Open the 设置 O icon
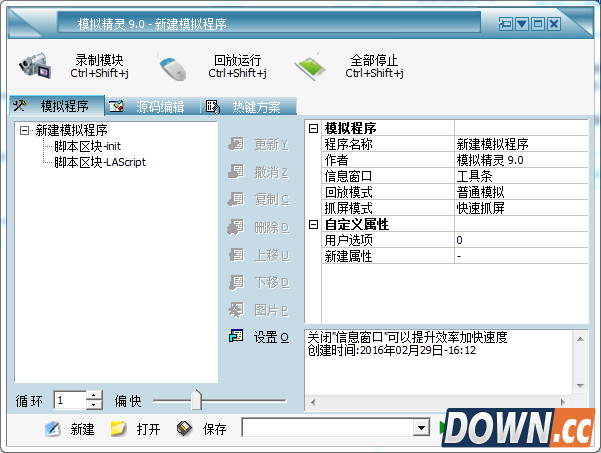The image size is (601, 453). pos(236,336)
